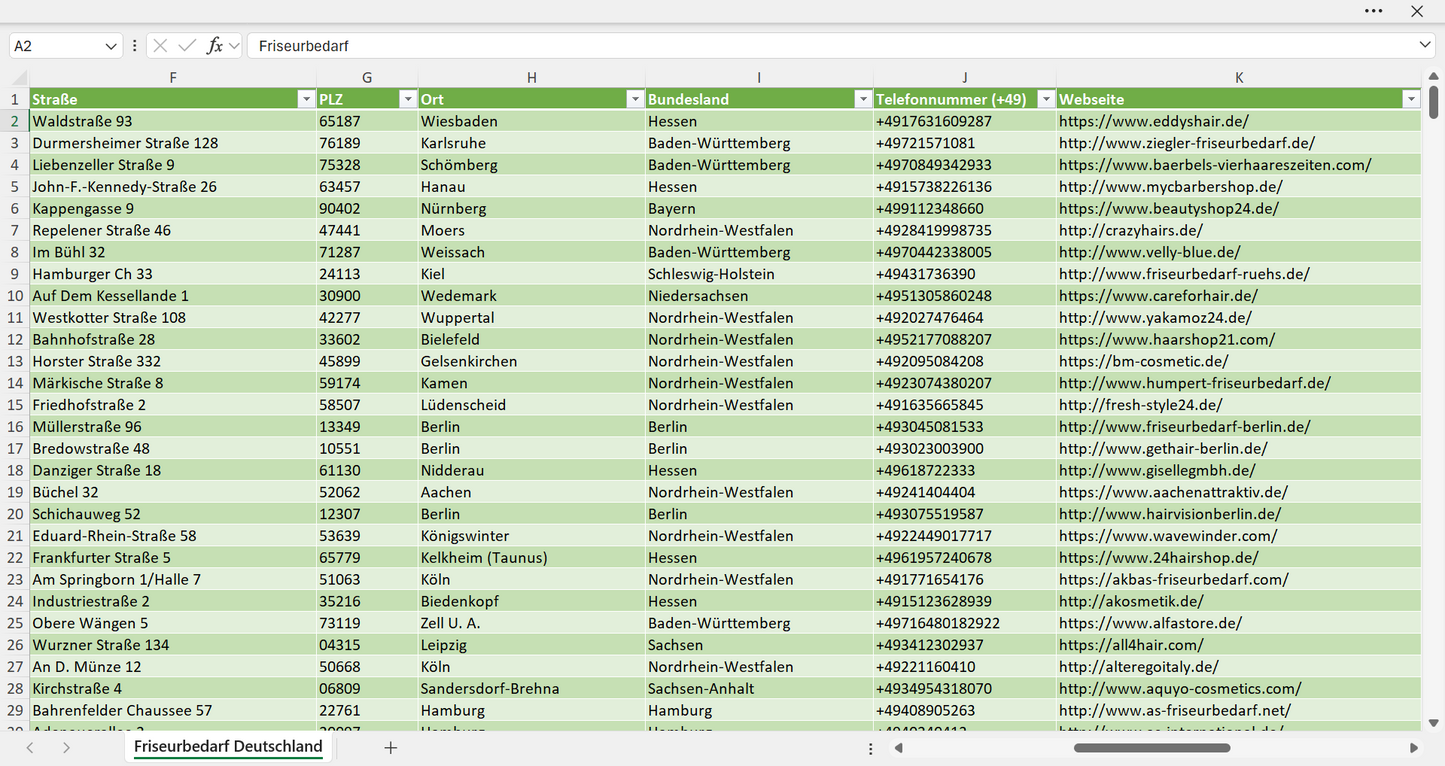Screen dimensions: 1445x766
Task: Add a new sheet with the plus button
Action: 391,748
